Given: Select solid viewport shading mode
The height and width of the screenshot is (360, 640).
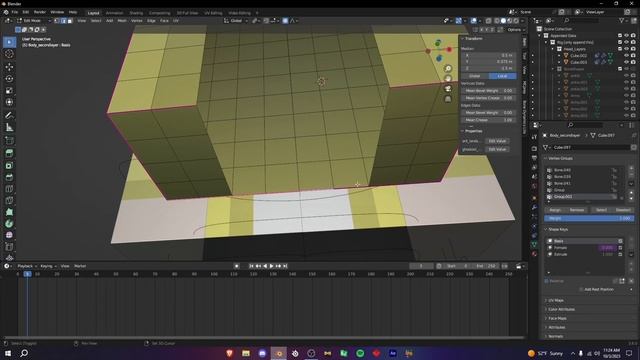Looking at the screenshot, I should click(x=503, y=20).
